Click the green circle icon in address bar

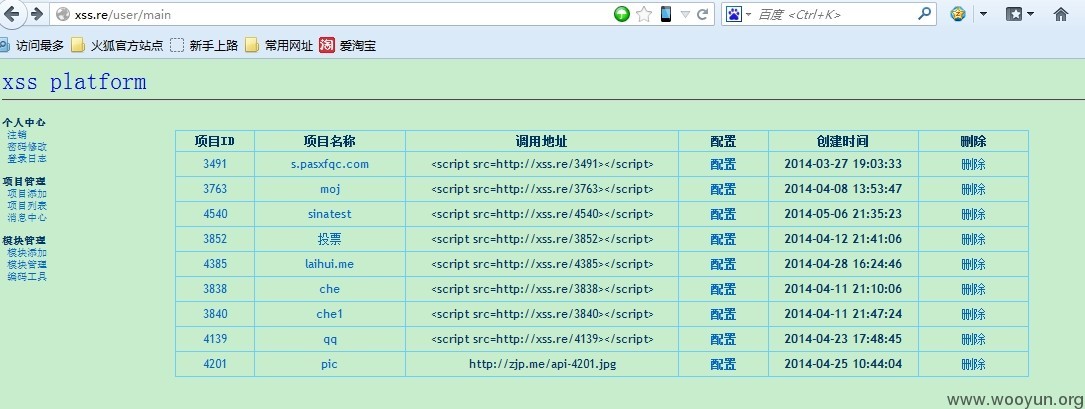coord(622,14)
